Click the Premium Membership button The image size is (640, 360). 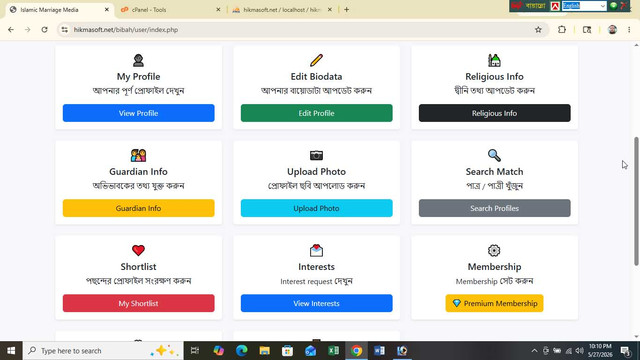[x=494, y=303]
